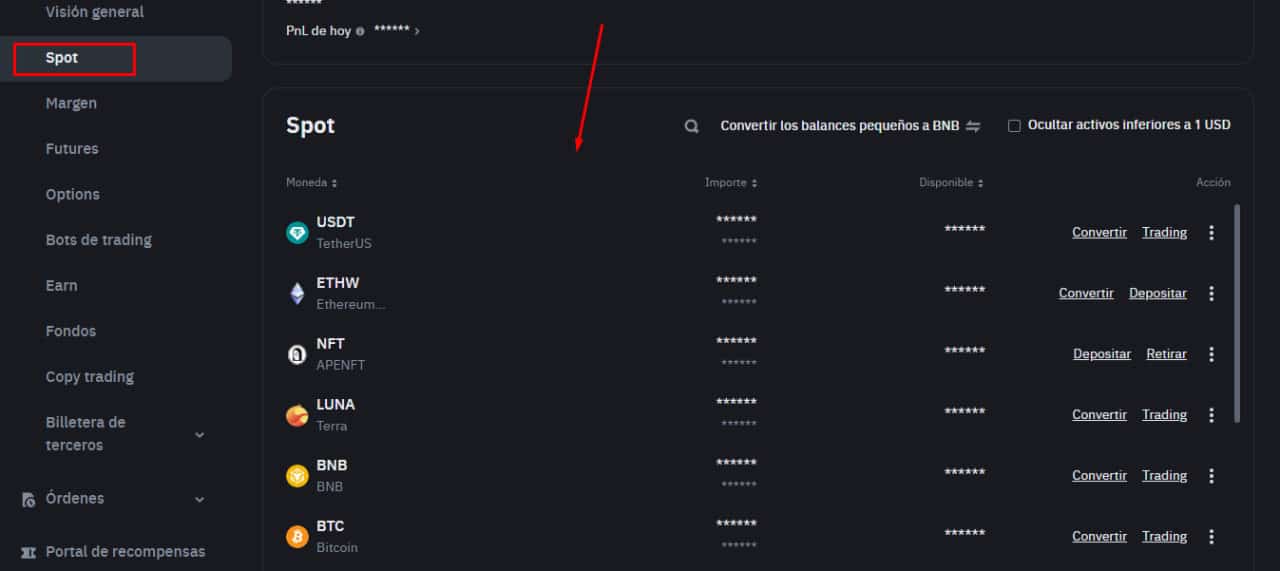Open more options menu for LUNA row
This screenshot has width=1280, height=571.
pos(1211,415)
